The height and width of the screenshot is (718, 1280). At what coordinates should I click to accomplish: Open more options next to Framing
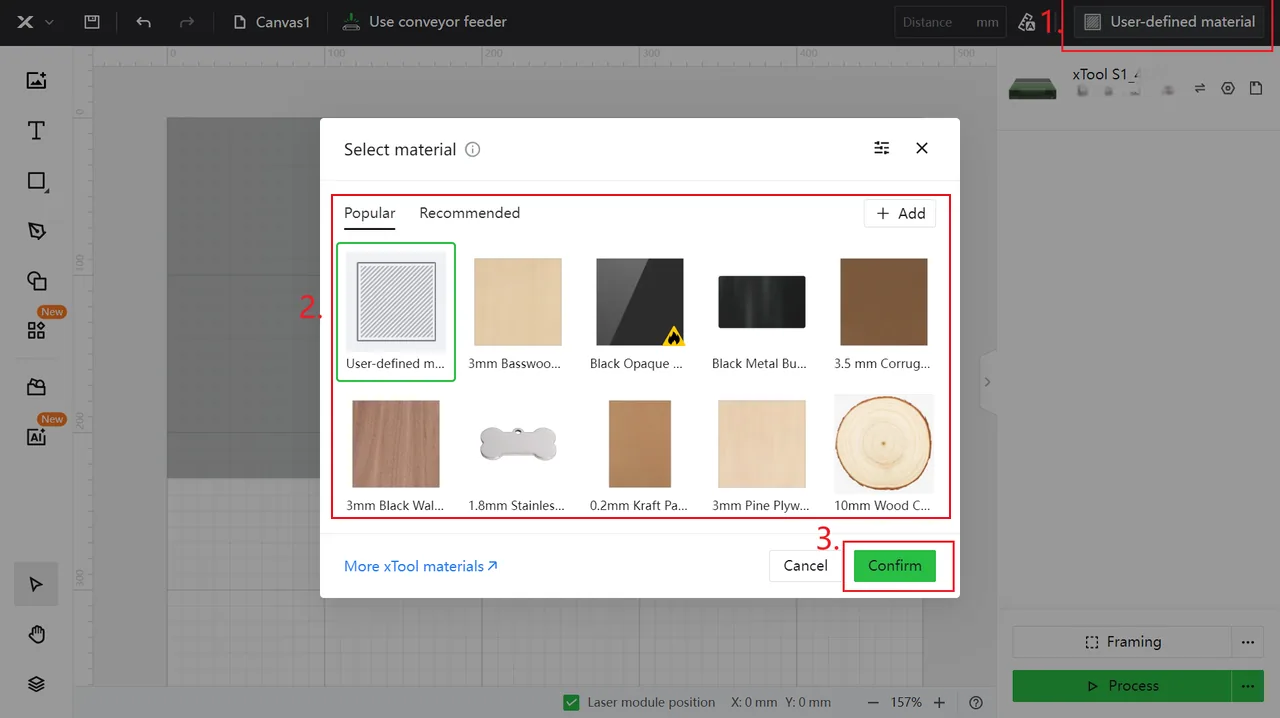point(1247,642)
